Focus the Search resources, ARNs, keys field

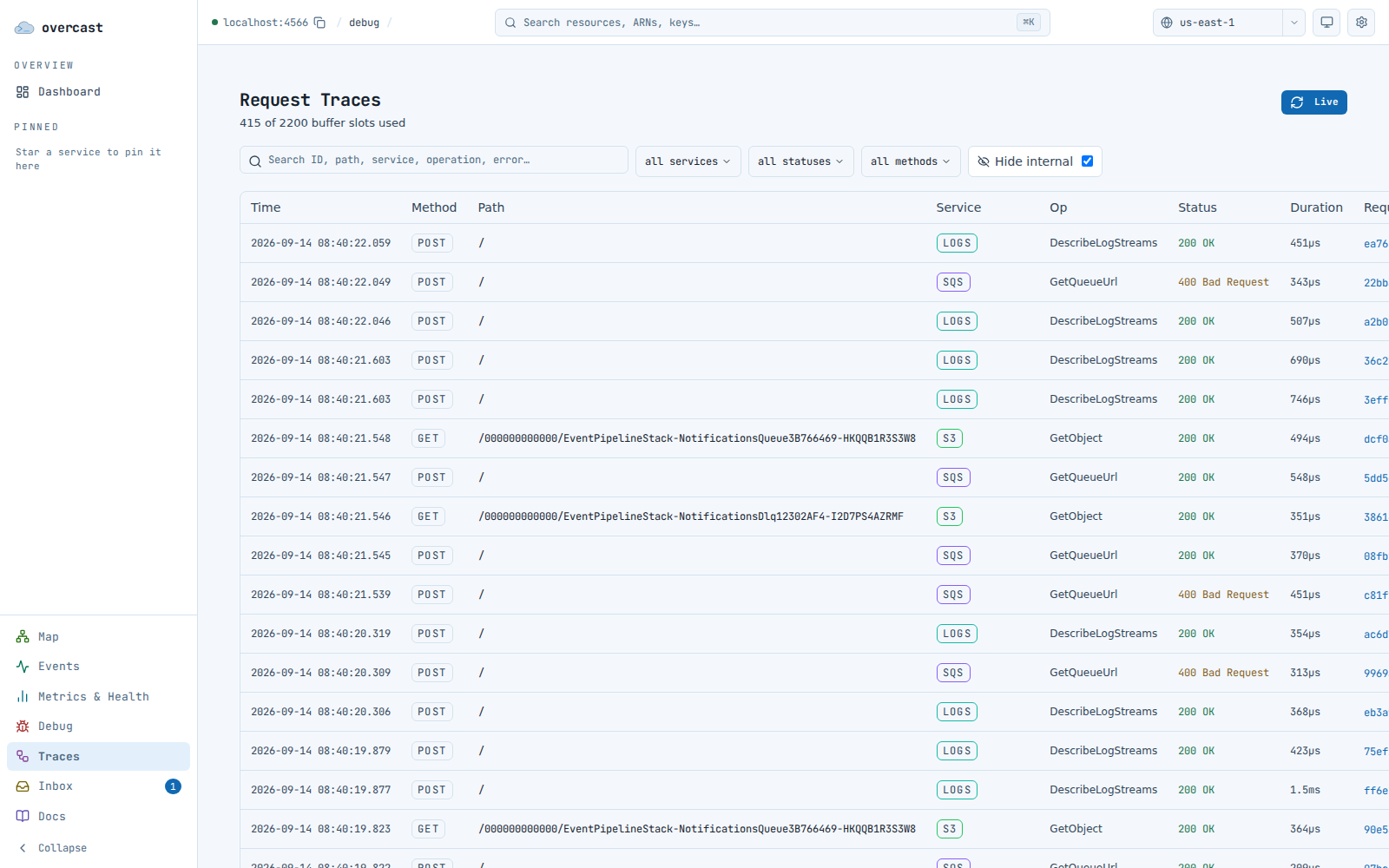click(x=772, y=23)
